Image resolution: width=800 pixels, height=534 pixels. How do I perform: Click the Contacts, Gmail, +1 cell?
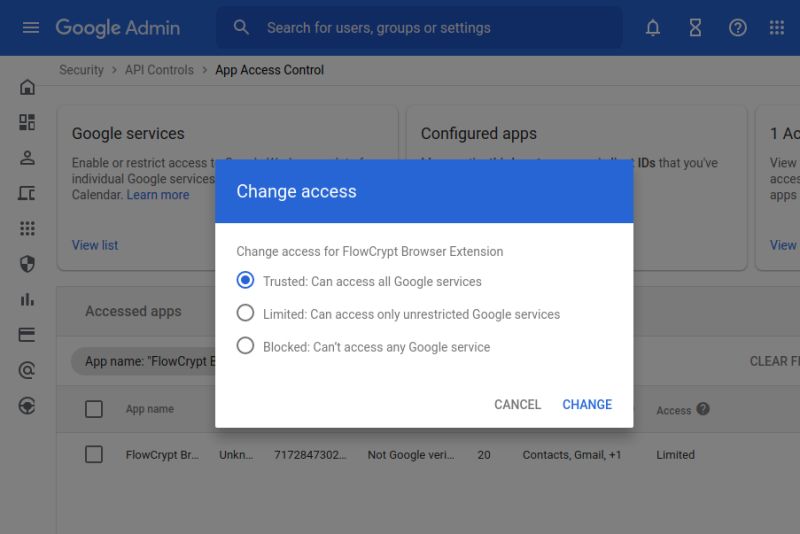(x=571, y=455)
